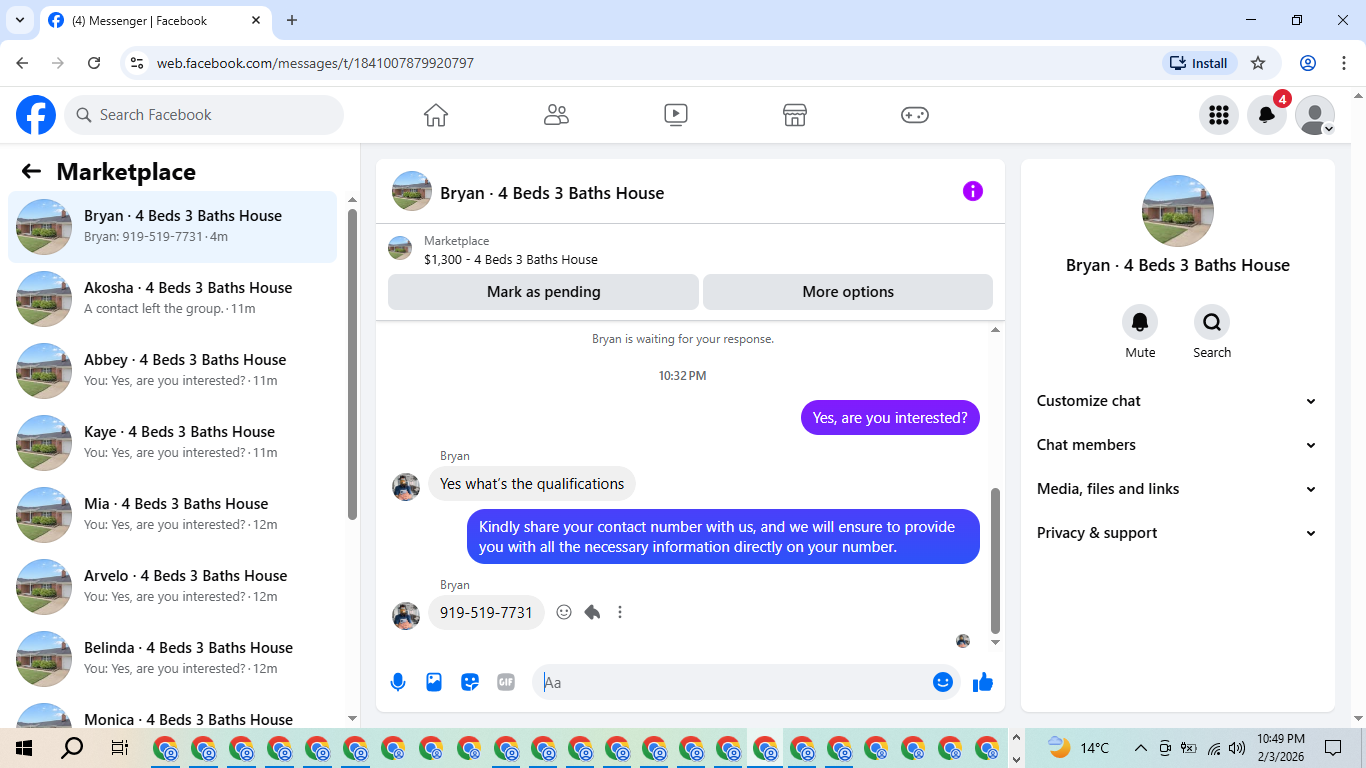Expand Customize chat section

pyautogui.click(x=1178, y=401)
